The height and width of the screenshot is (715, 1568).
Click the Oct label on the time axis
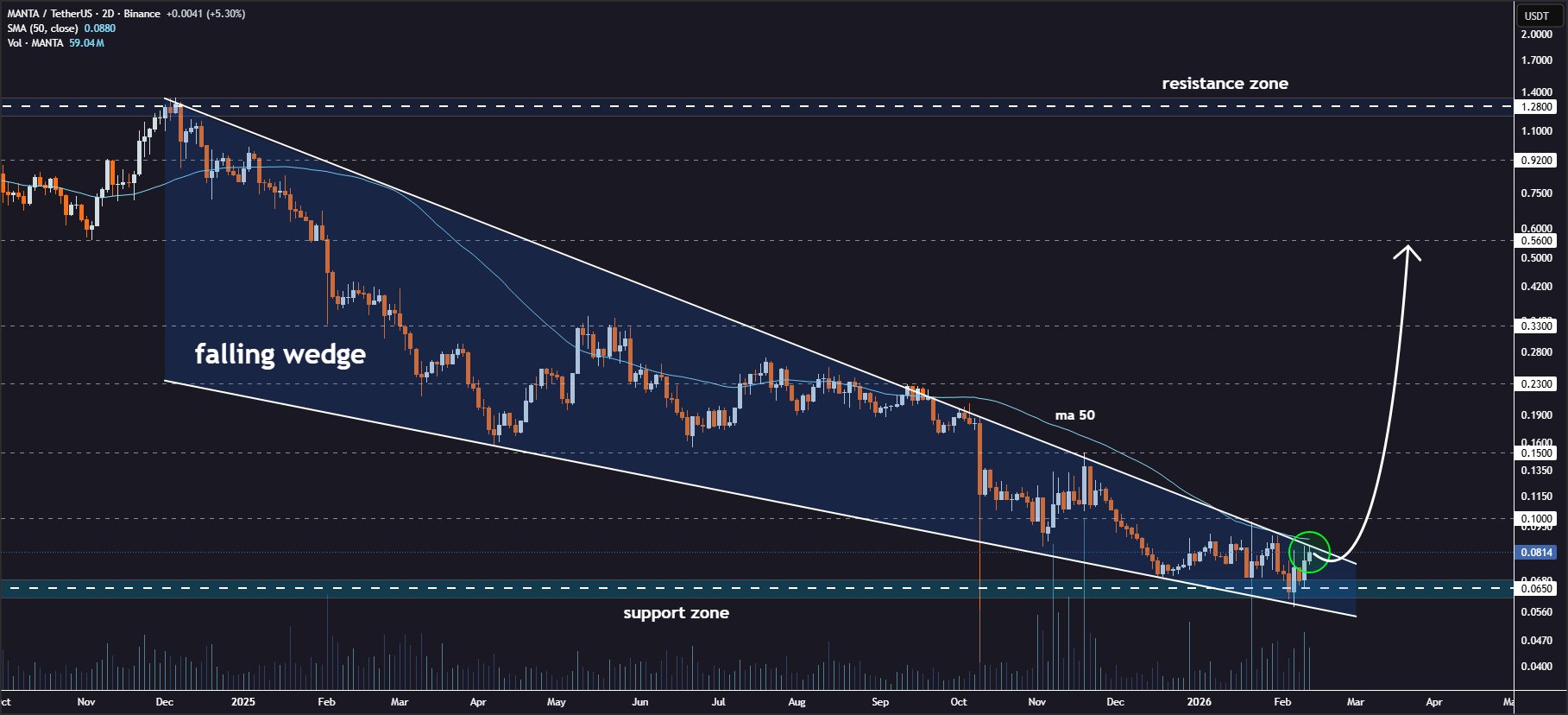pyautogui.click(x=958, y=702)
